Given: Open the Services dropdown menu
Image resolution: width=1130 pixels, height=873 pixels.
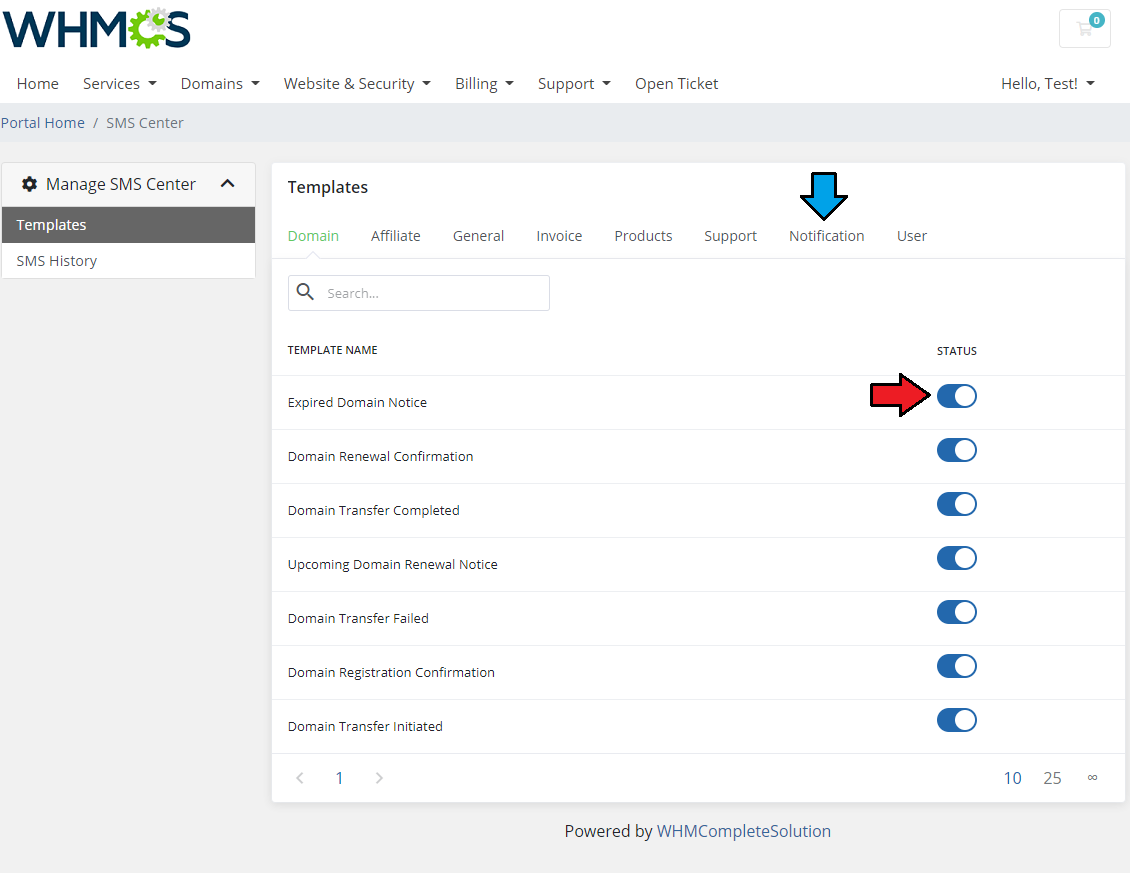Looking at the screenshot, I should [120, 84].
